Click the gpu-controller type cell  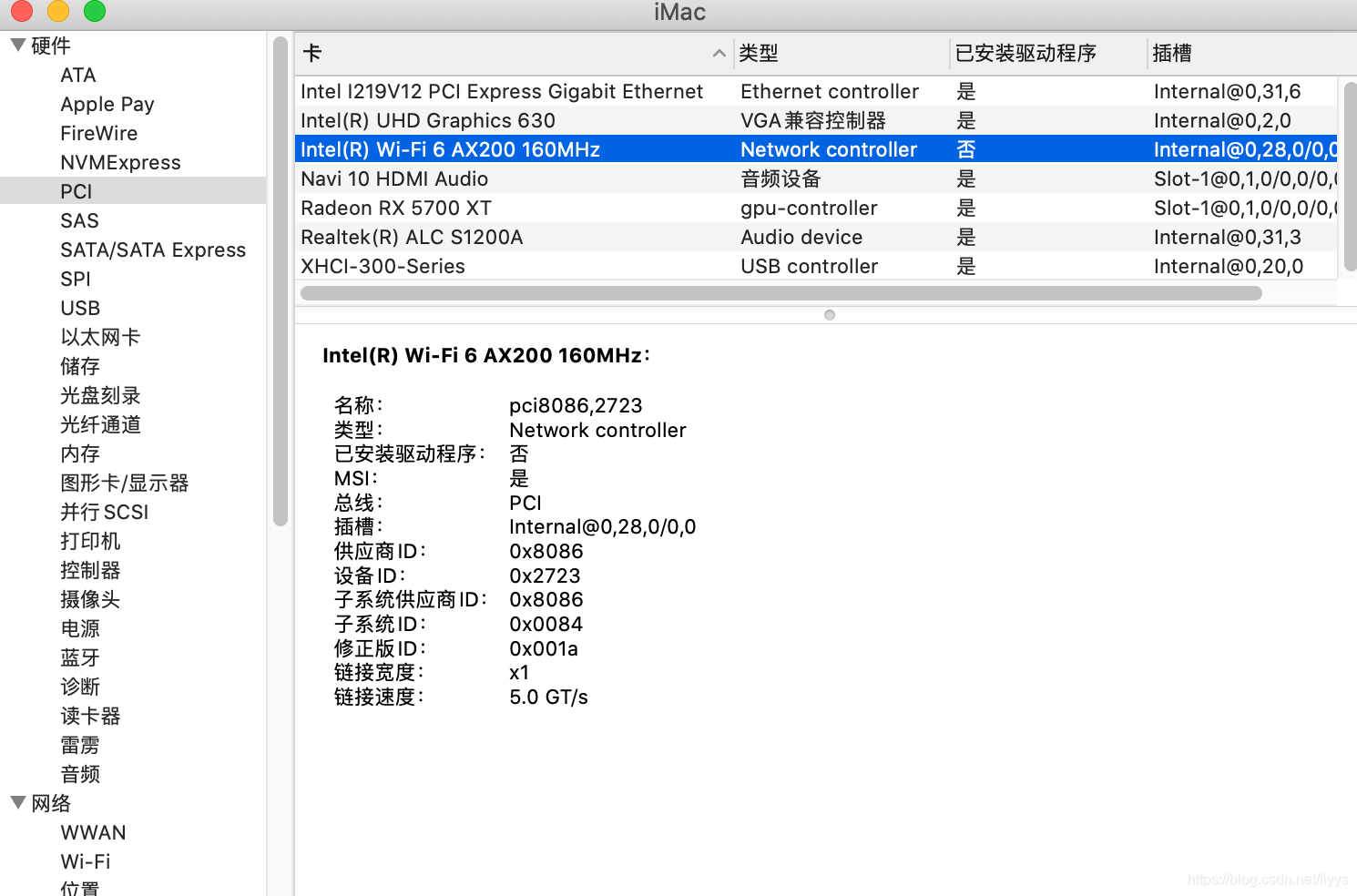pos(809,208)
